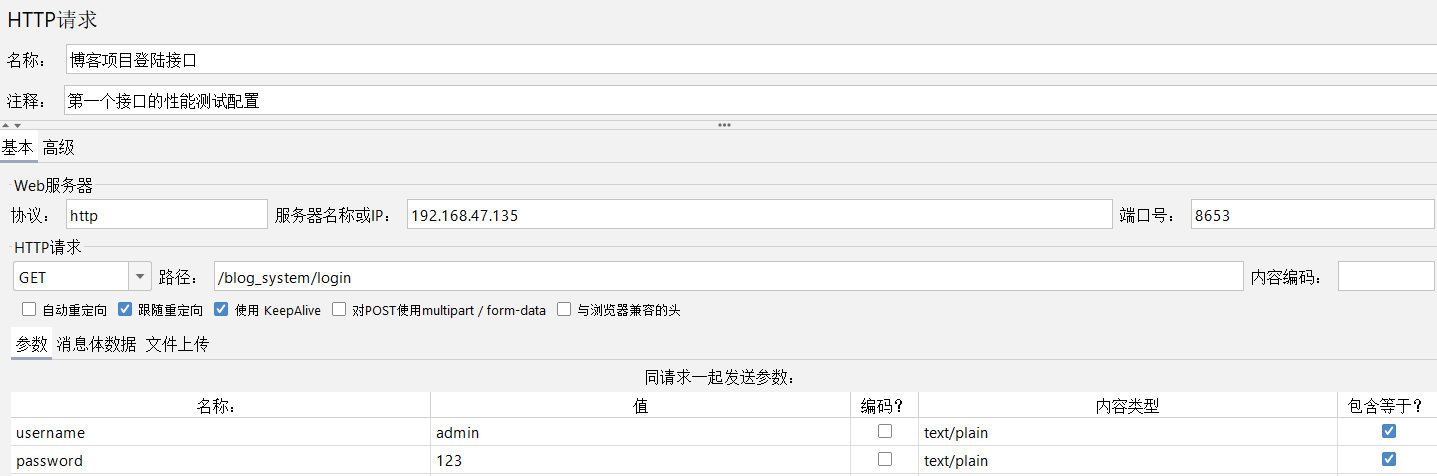Enable the 自动重定向 checkbox
1437x476 pixels.
coord(29,309)
